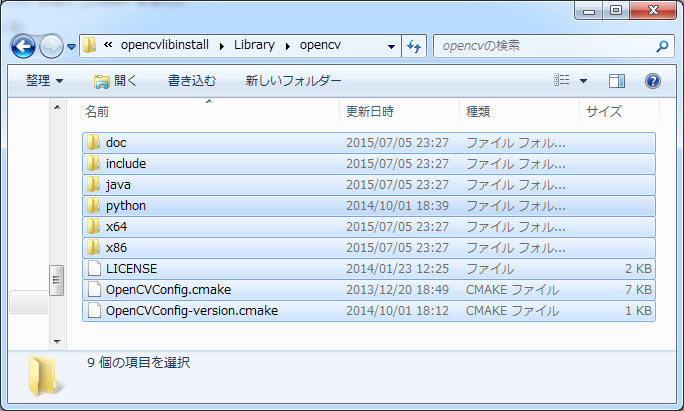
Task: Click the folder icon in the address bar
Action: tap(89, 45)
